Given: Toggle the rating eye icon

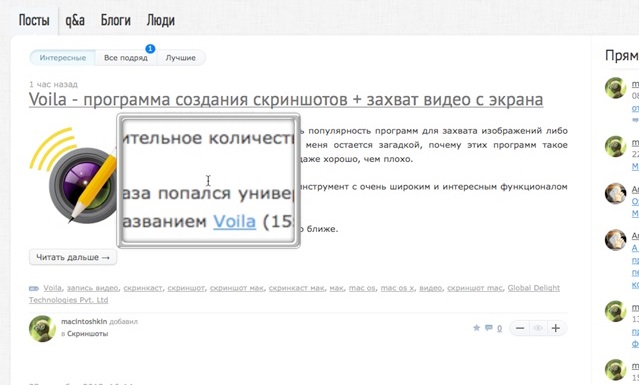Looking at the screenshot, I should point(538,328).
